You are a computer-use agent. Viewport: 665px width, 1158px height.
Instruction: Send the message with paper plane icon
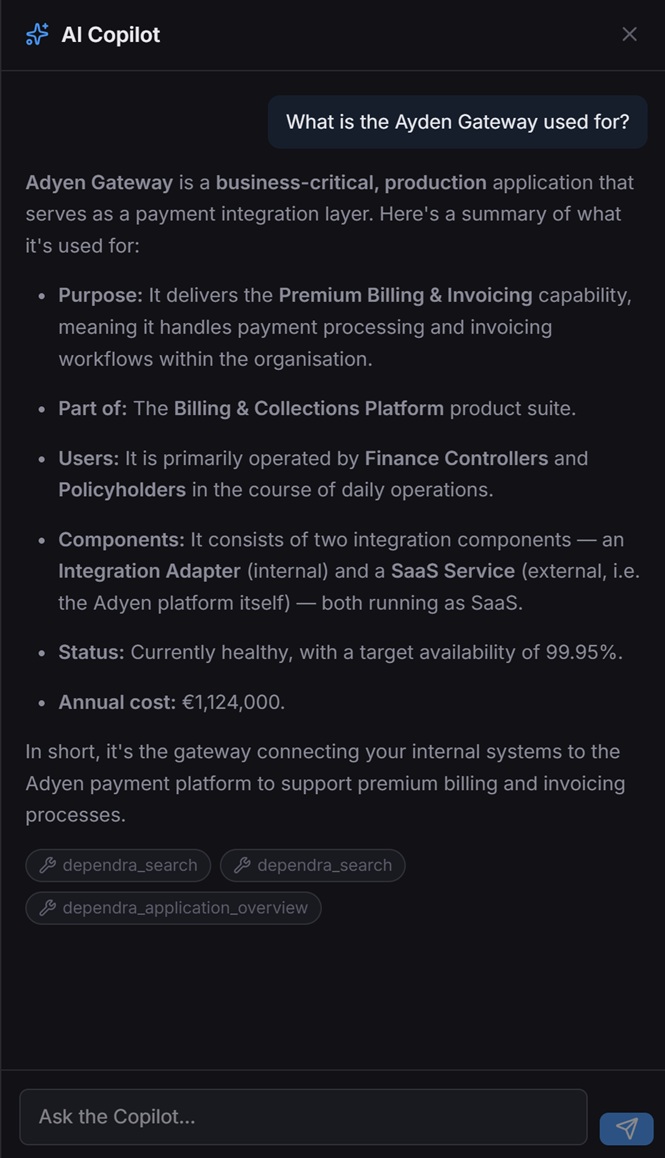tap(627, 1128)
